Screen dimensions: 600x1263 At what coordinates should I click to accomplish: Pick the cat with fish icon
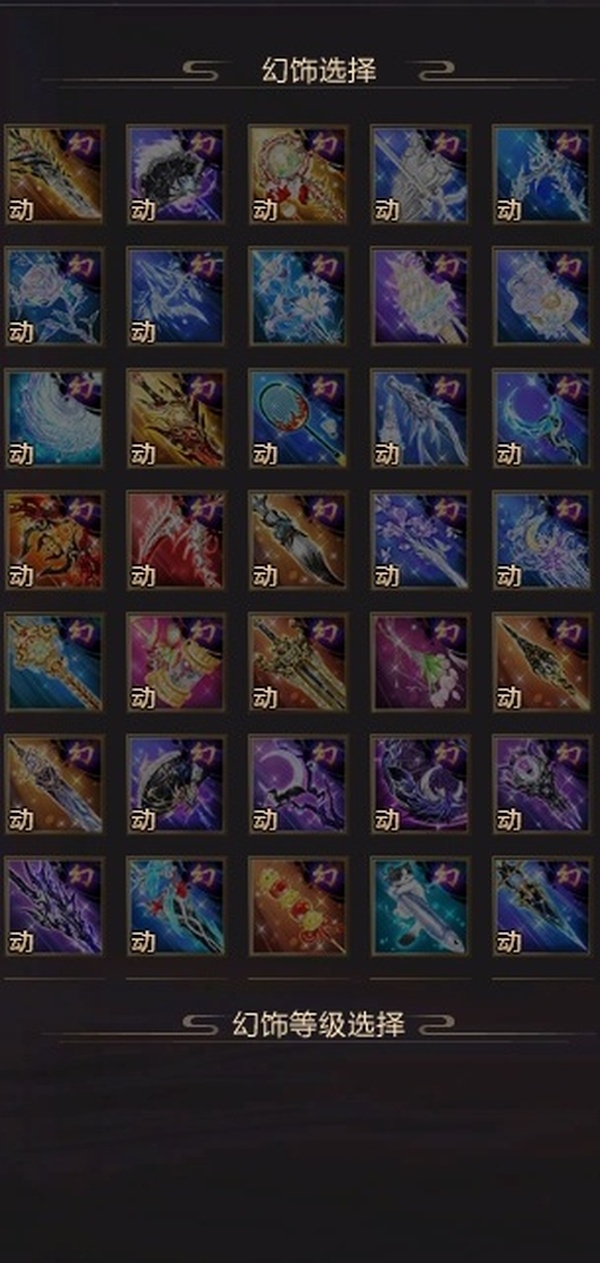(x=419, y=906)
